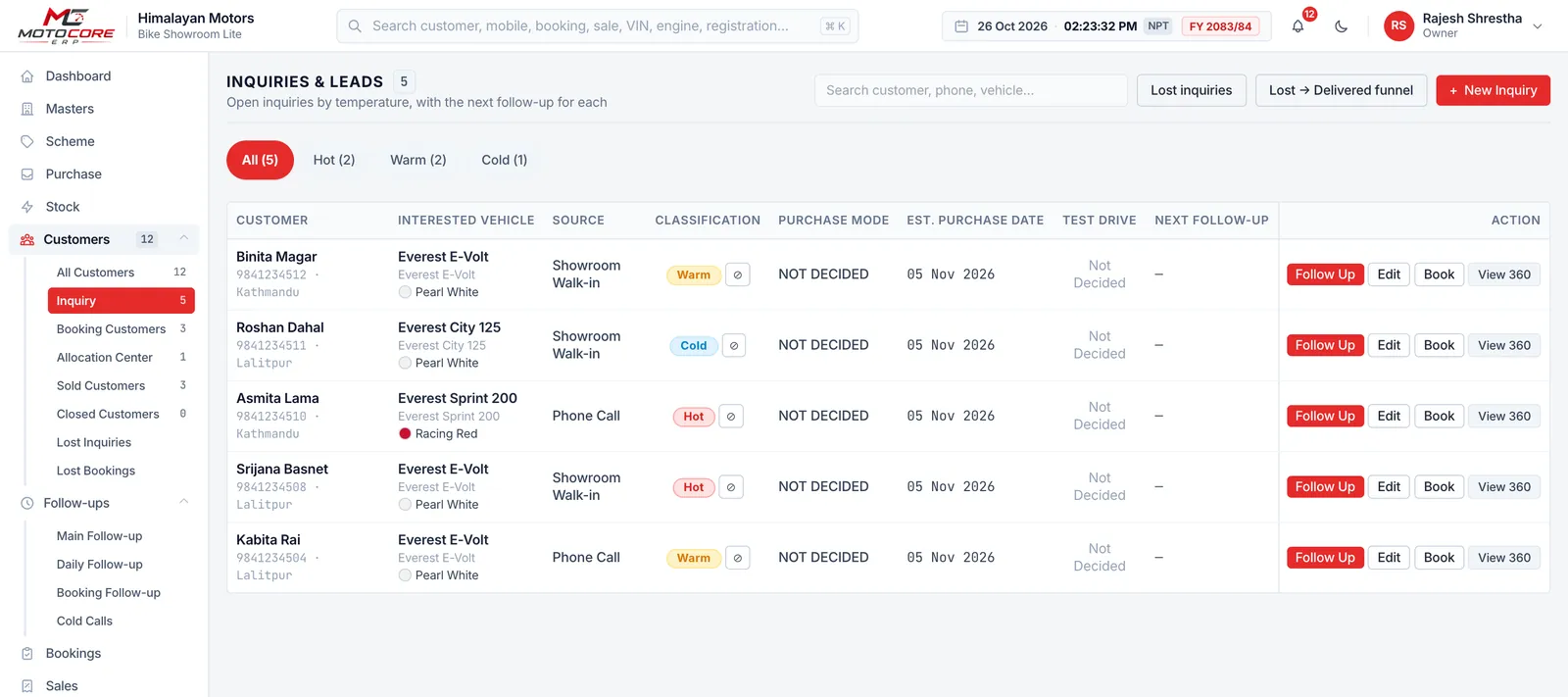Collapse the Customers sidebar section

183,239
